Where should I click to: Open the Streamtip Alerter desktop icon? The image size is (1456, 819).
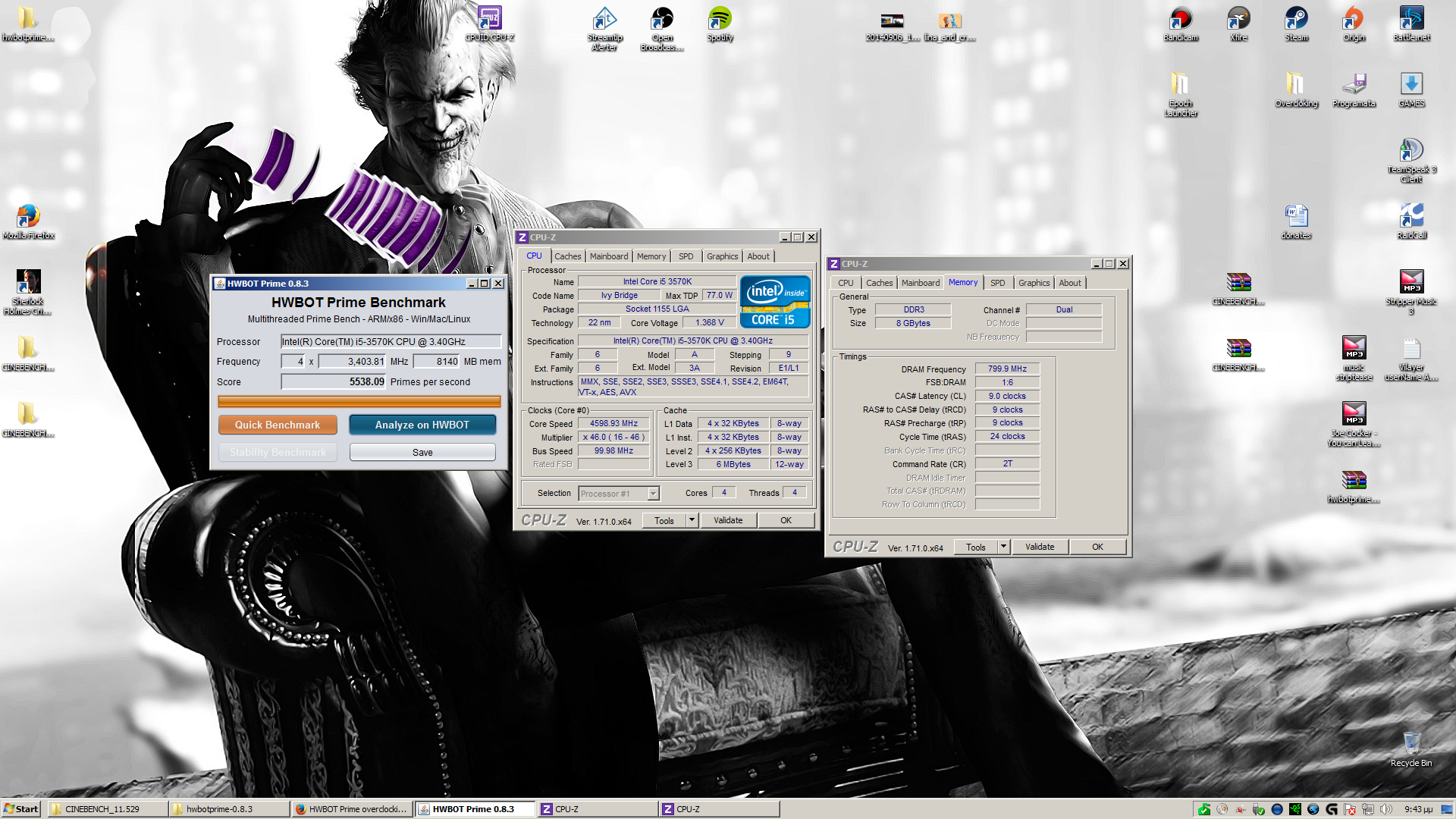[604, 28]
